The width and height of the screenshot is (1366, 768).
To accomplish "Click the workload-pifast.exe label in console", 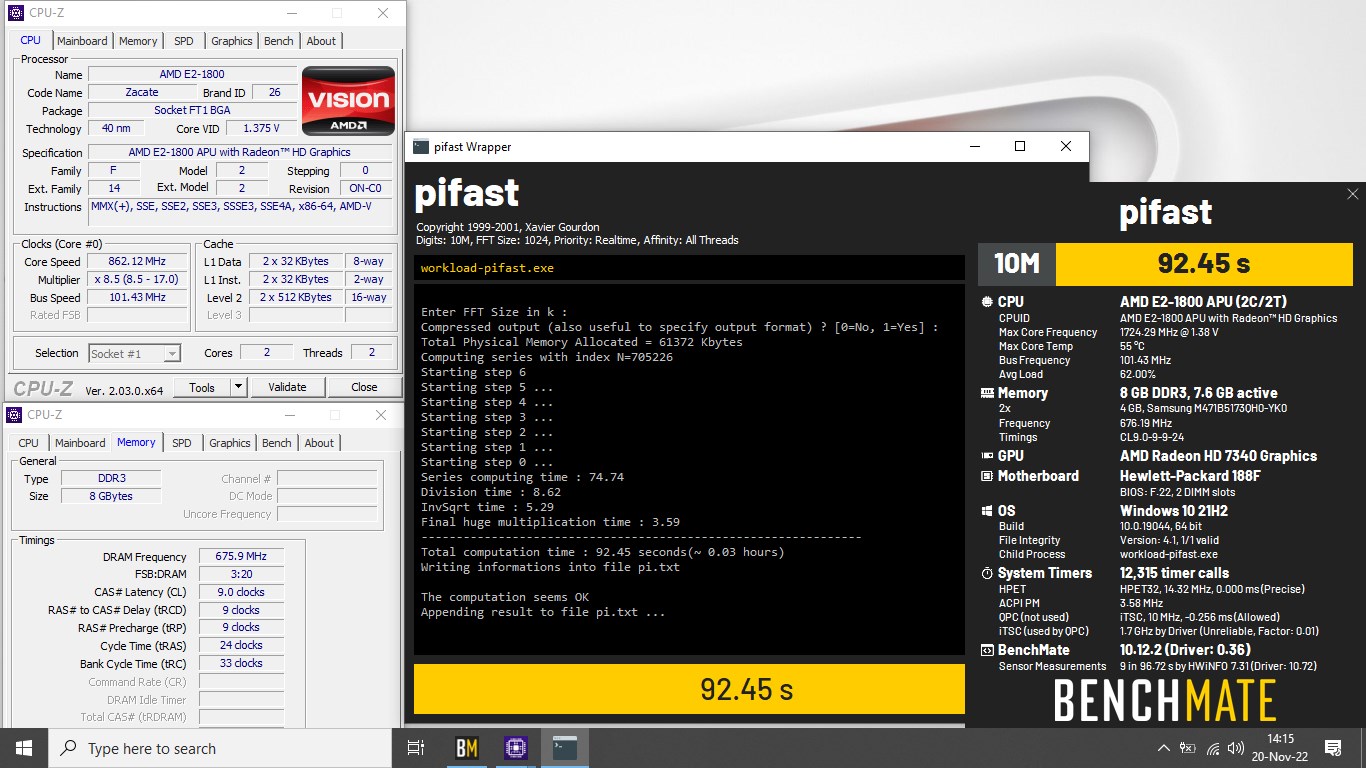I will tap(487, 268).
